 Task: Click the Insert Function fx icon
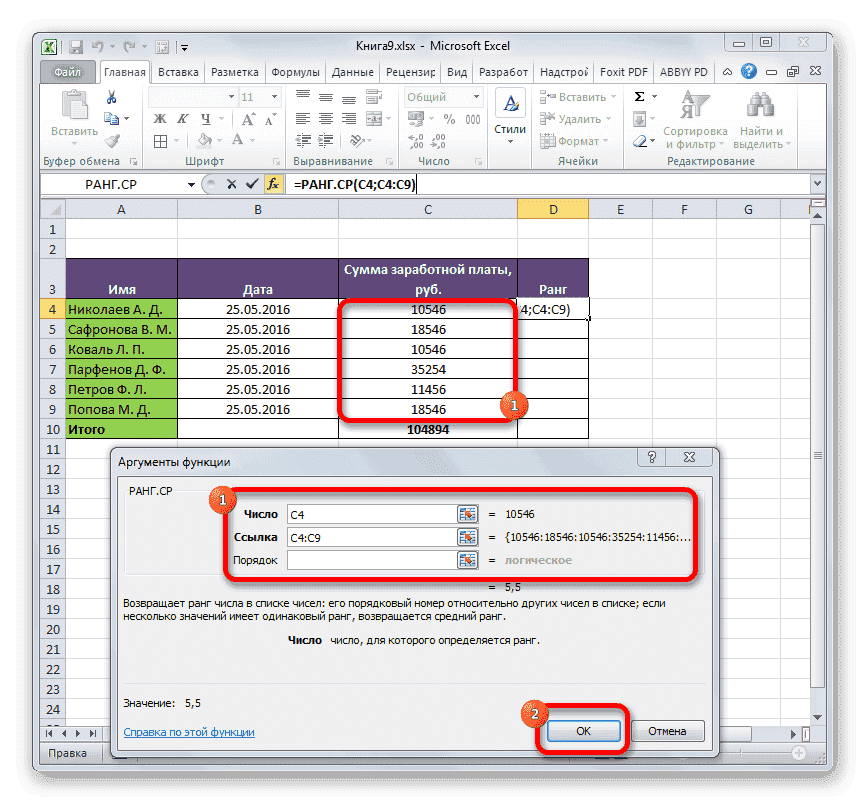point(275,184)
